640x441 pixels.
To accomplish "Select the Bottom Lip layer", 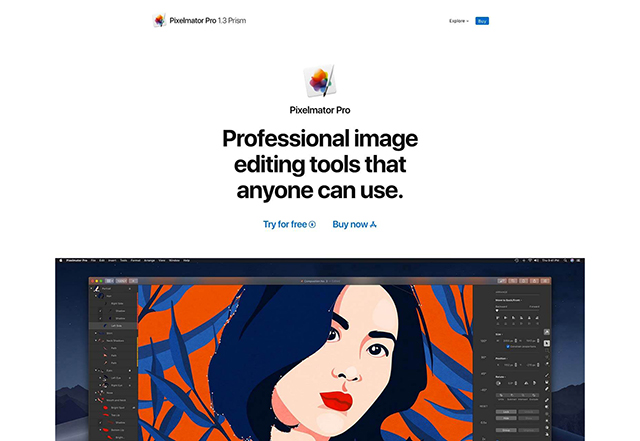I will click(x=113, y=430).
